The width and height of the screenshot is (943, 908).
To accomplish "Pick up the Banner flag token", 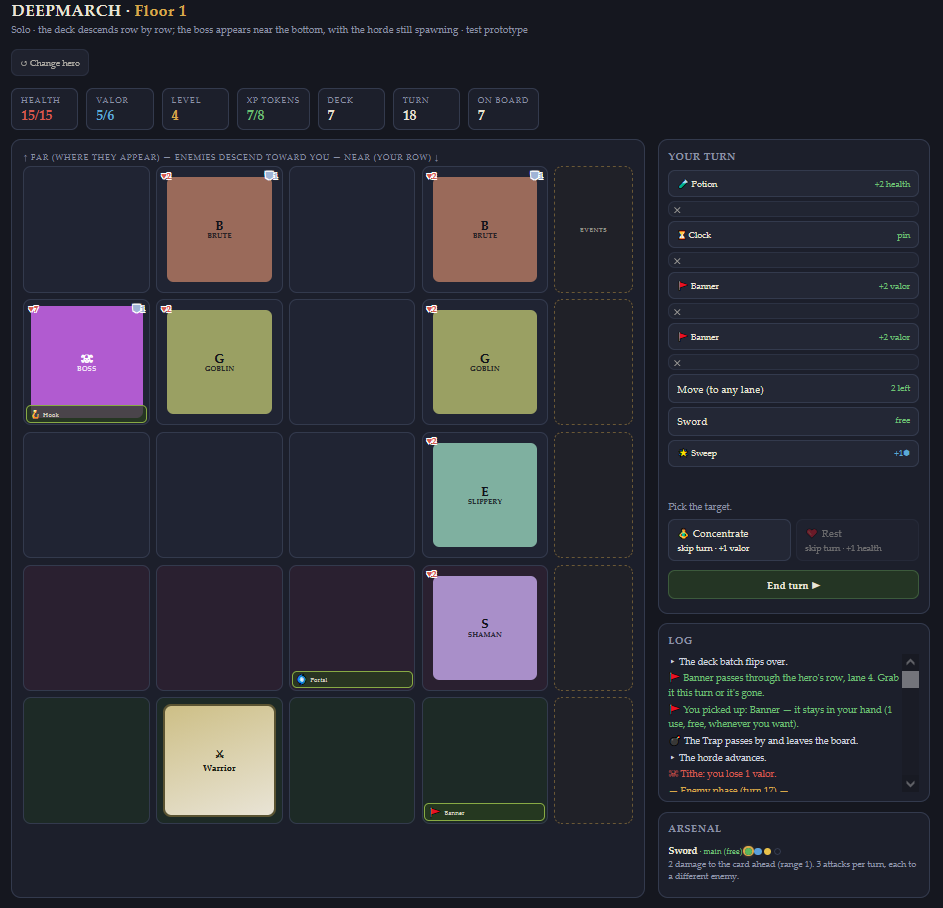I will [x=484, y=812].
